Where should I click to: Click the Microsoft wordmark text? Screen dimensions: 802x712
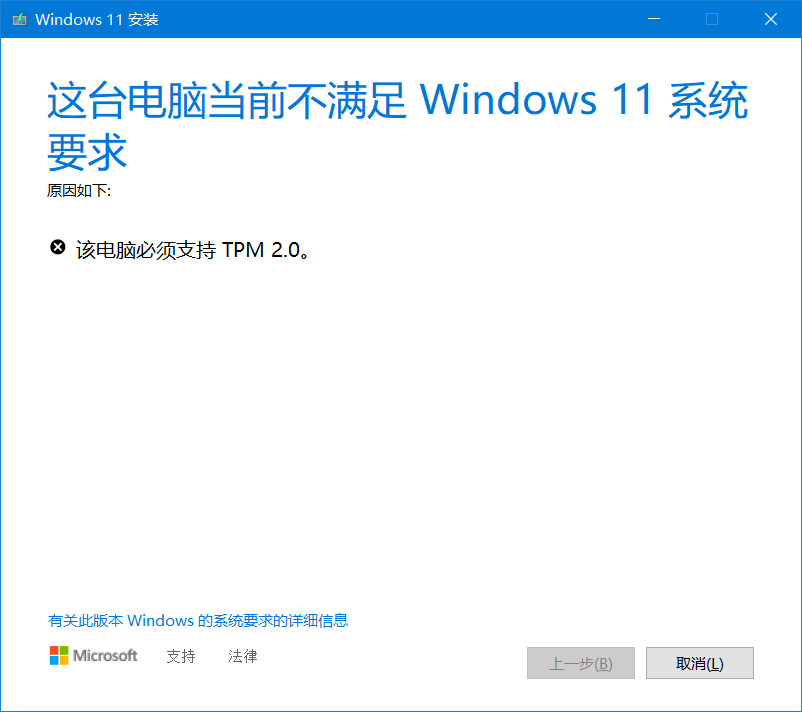(x=105, y=655)
